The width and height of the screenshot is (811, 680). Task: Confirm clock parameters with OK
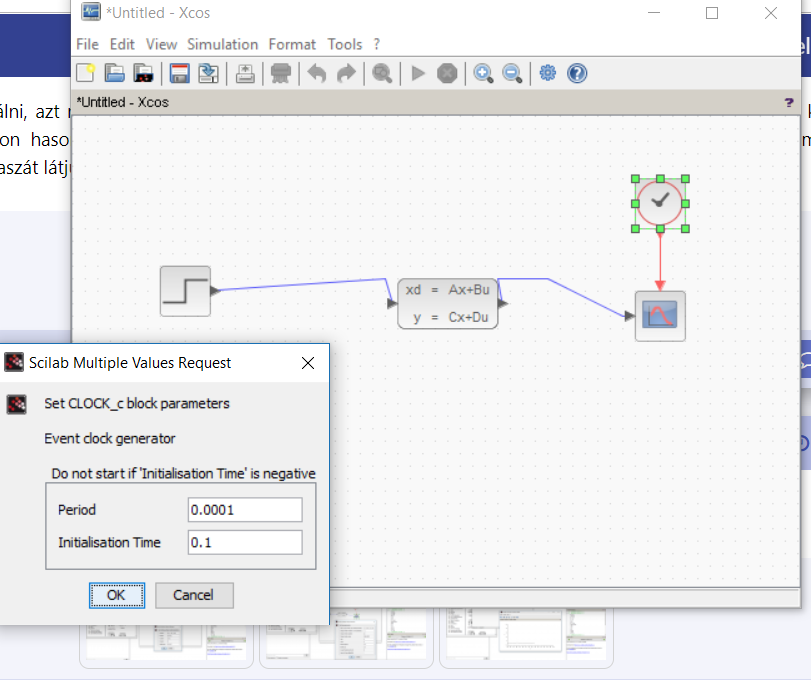click(x=116, y=595)
